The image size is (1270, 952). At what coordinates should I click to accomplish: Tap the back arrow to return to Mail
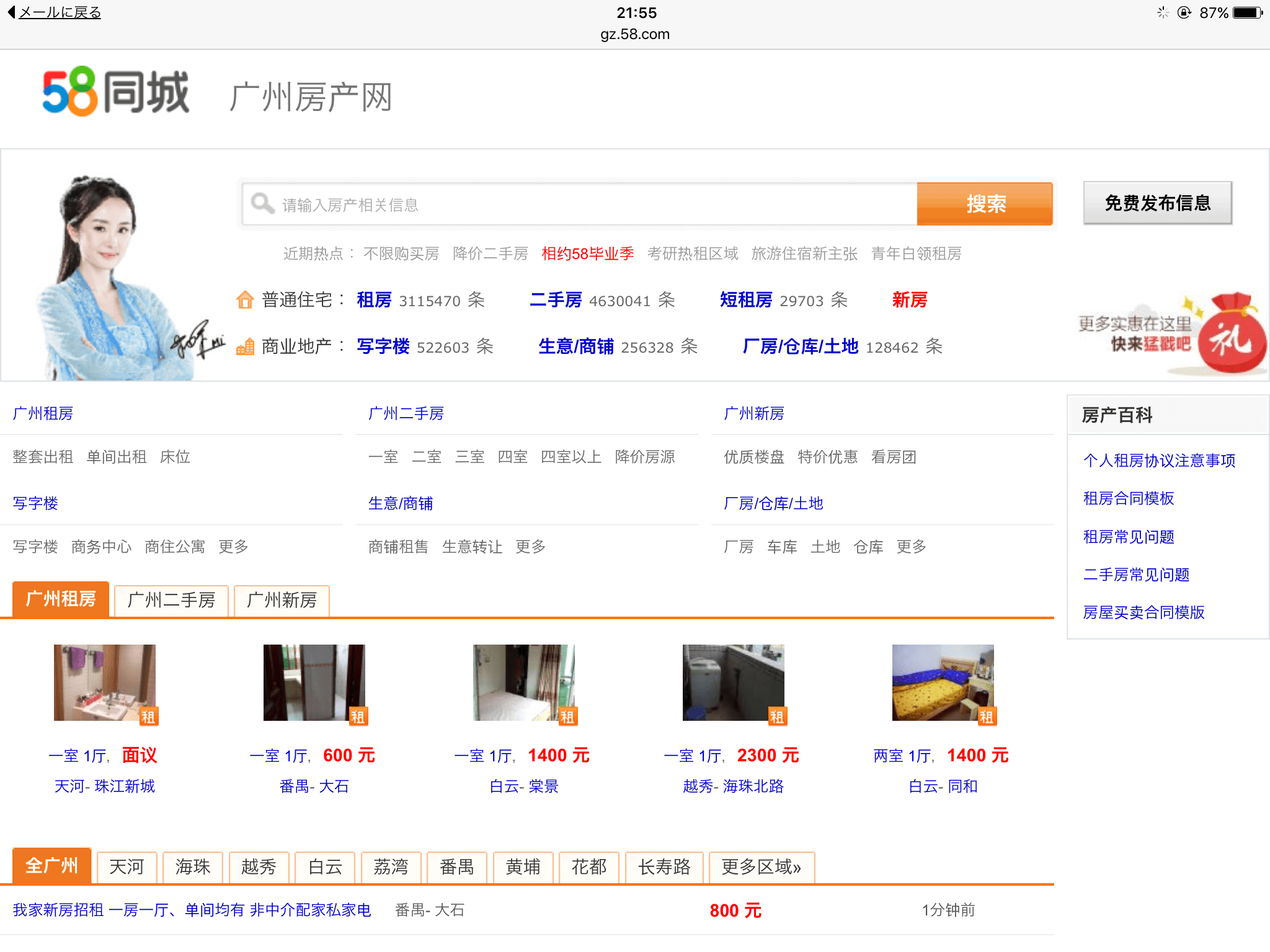(11, 12)
